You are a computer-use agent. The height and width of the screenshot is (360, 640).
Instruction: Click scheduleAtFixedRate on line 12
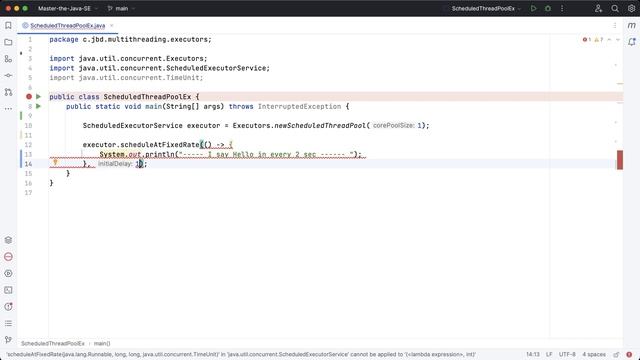click(x=160, y=144)
